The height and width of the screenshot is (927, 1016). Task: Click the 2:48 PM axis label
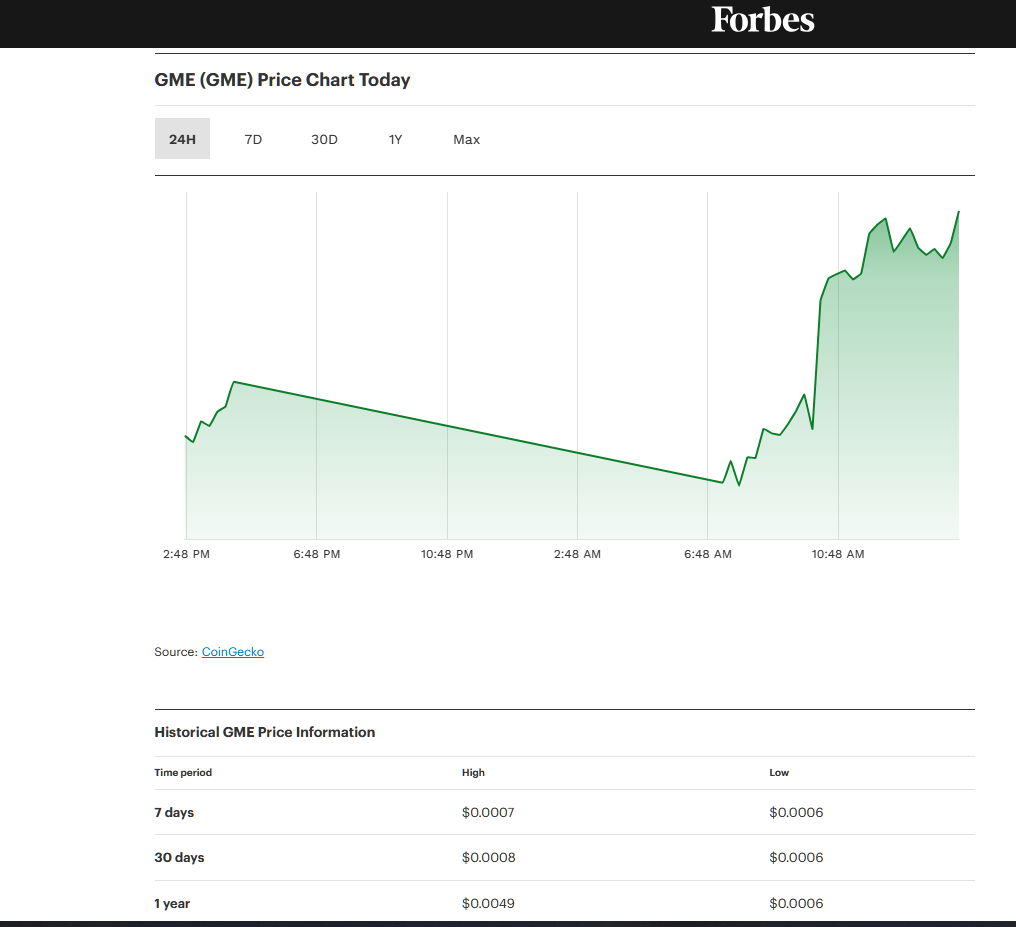click(x=186, y=554)
